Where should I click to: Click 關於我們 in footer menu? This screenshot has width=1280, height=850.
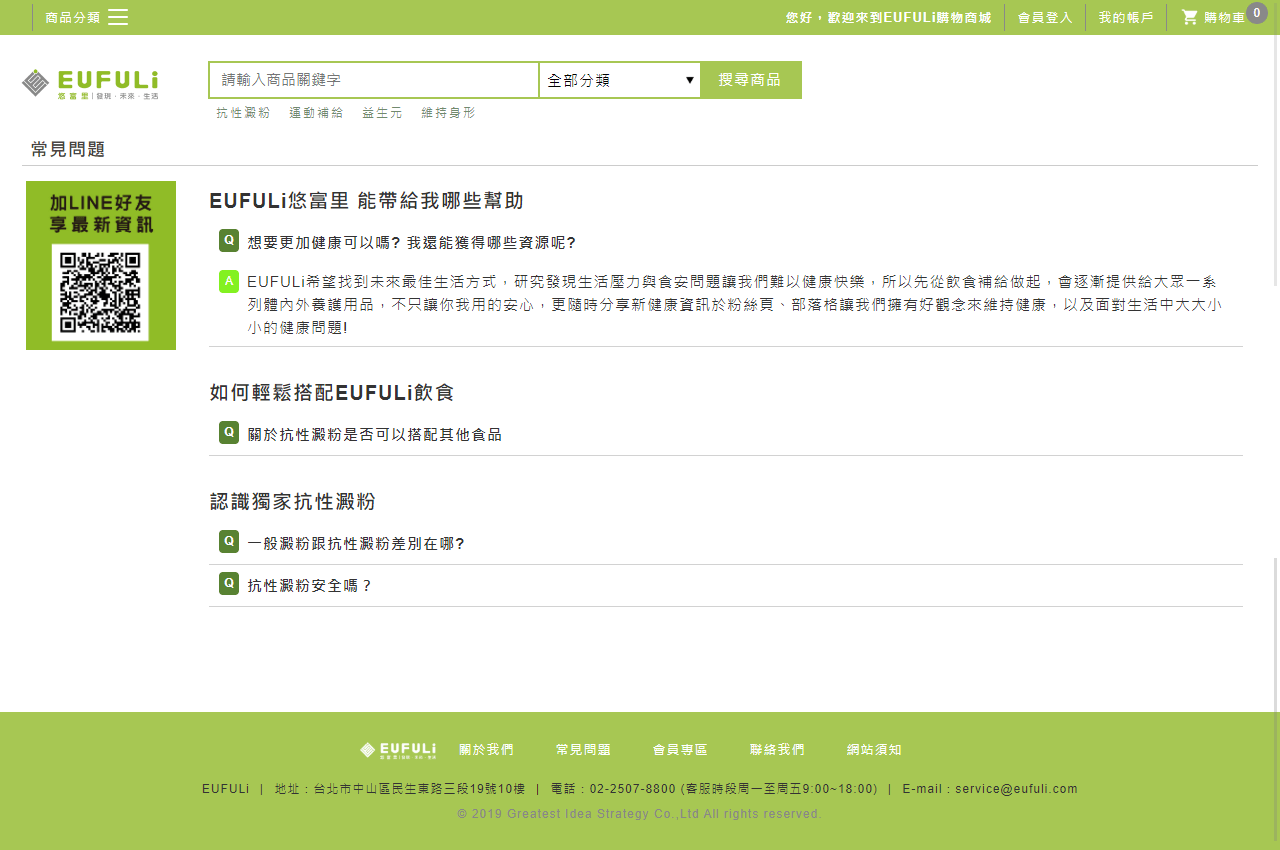click(x=486, y=750)
